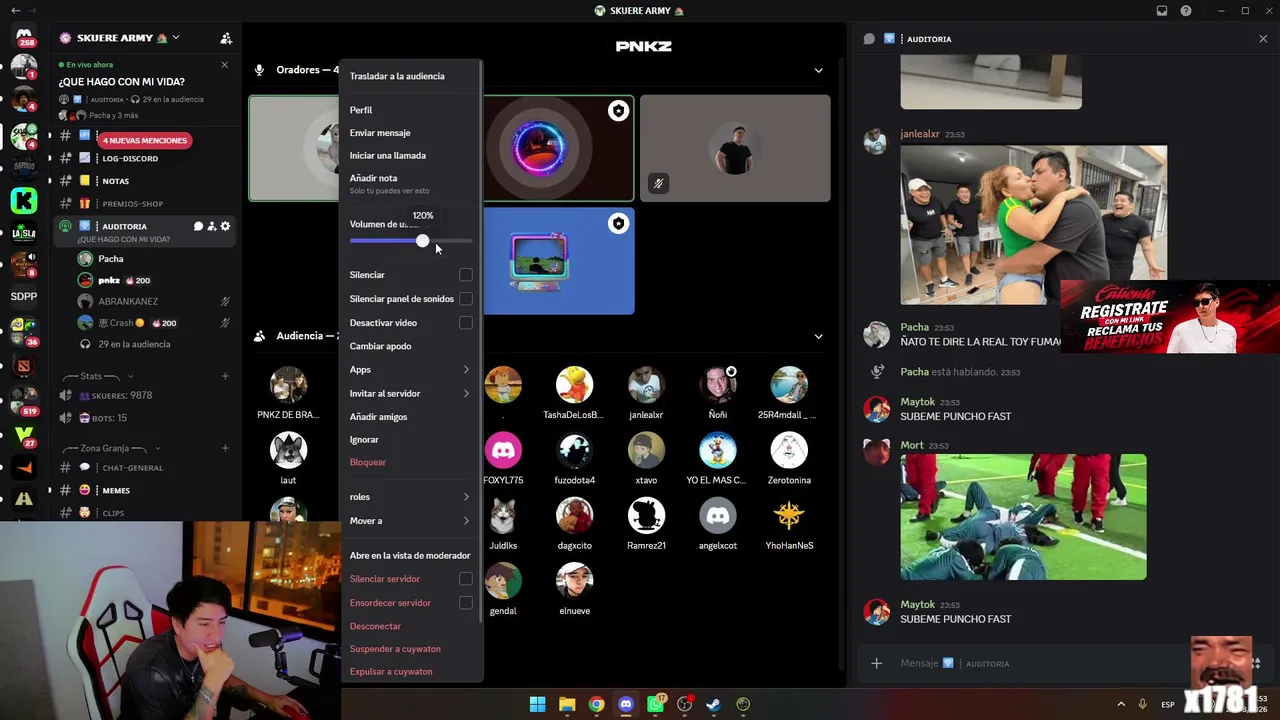Click muted mic icon on third speaker tile

pos(658,184)
